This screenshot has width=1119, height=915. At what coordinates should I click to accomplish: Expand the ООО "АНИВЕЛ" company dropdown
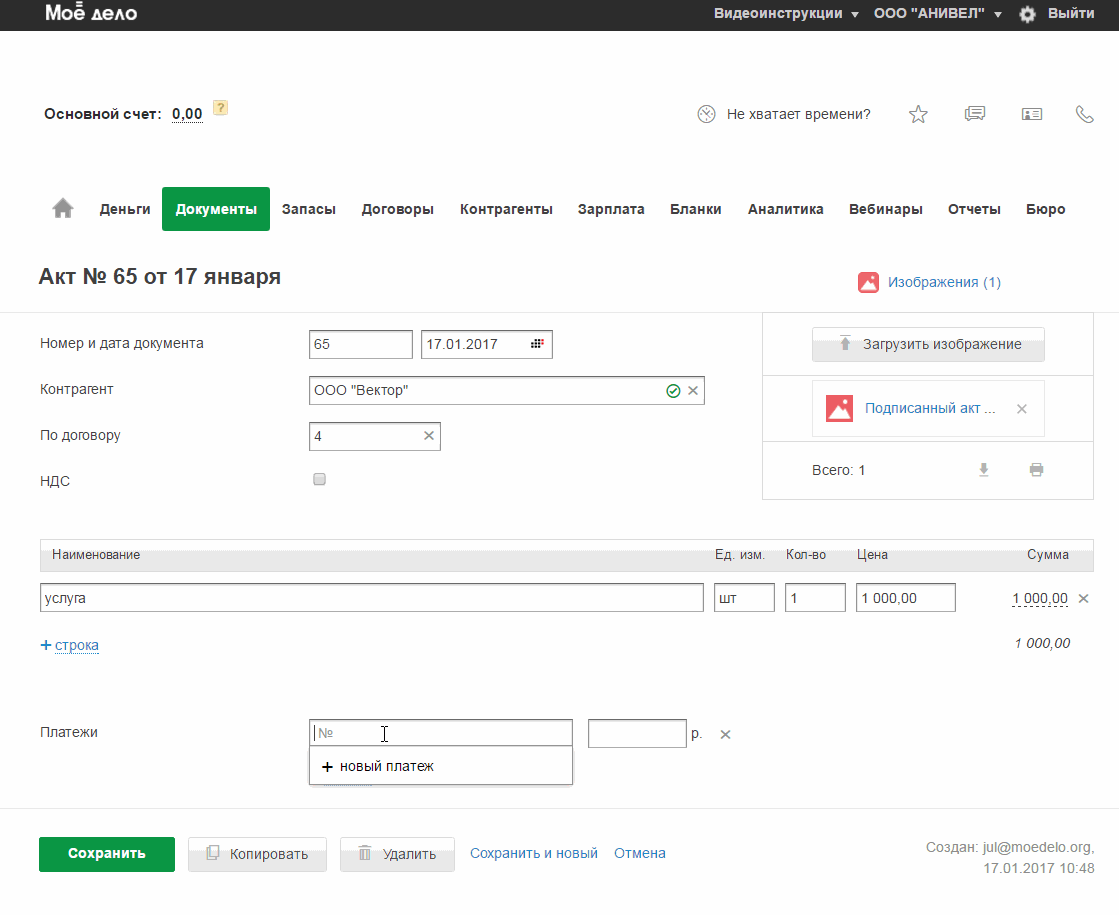937,14
